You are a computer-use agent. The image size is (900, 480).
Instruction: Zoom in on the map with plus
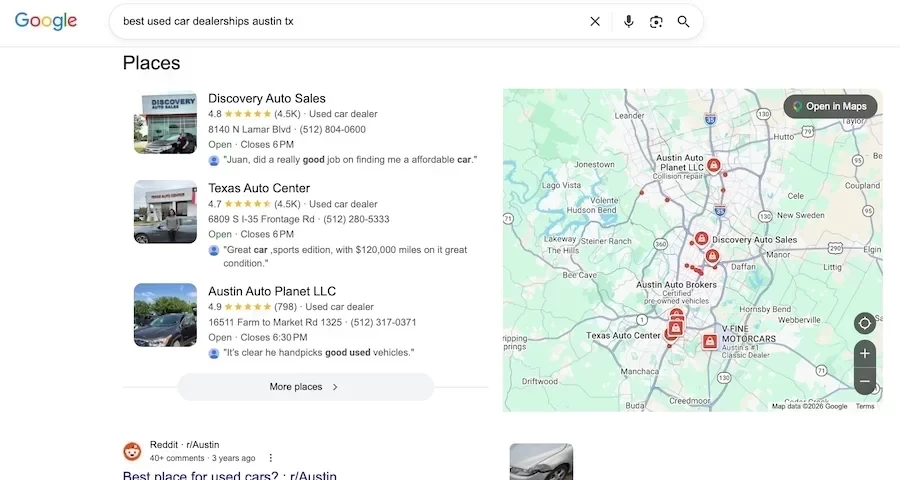[x=865, y=354]
